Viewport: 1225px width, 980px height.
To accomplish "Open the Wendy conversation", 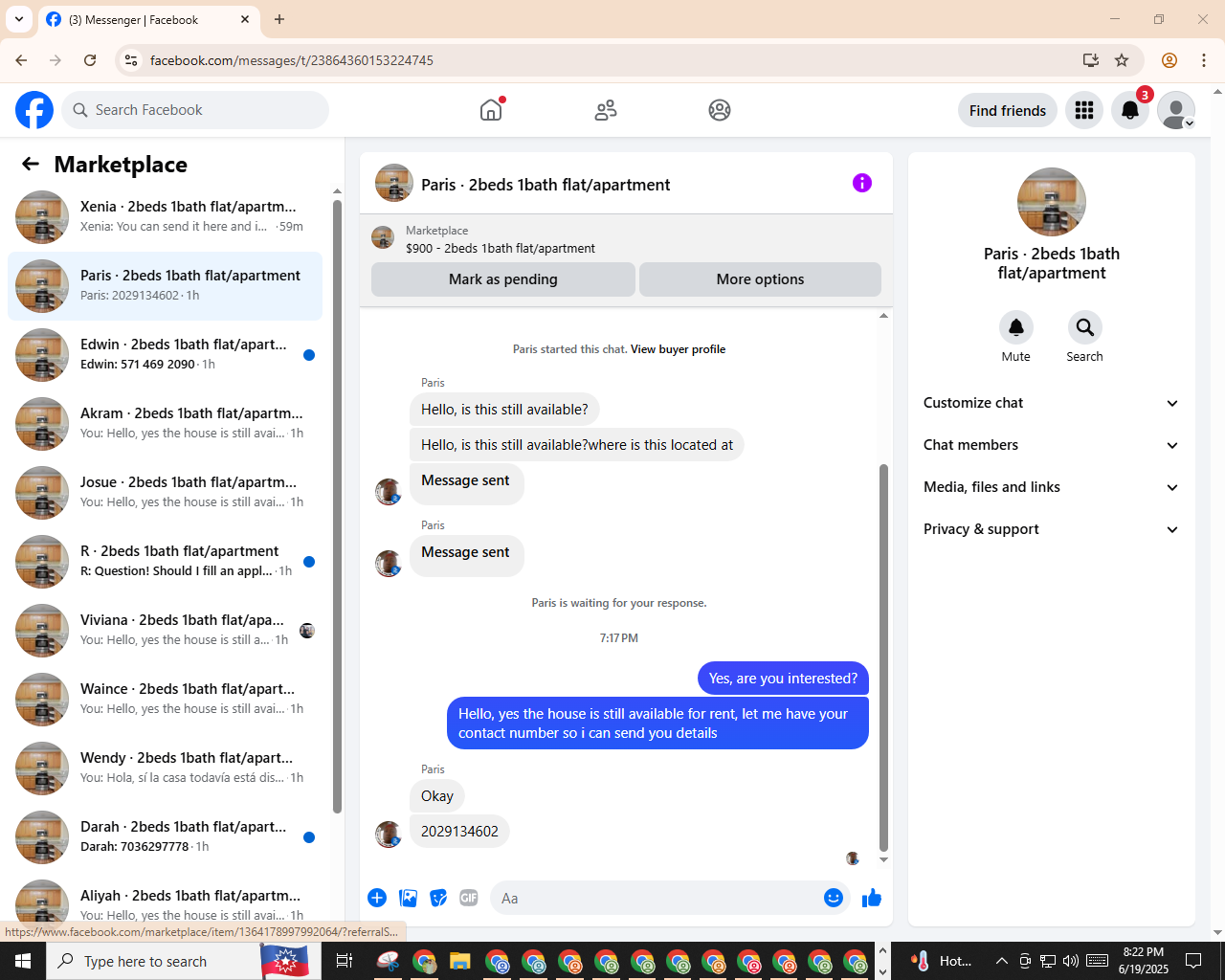I will point(165,768).
